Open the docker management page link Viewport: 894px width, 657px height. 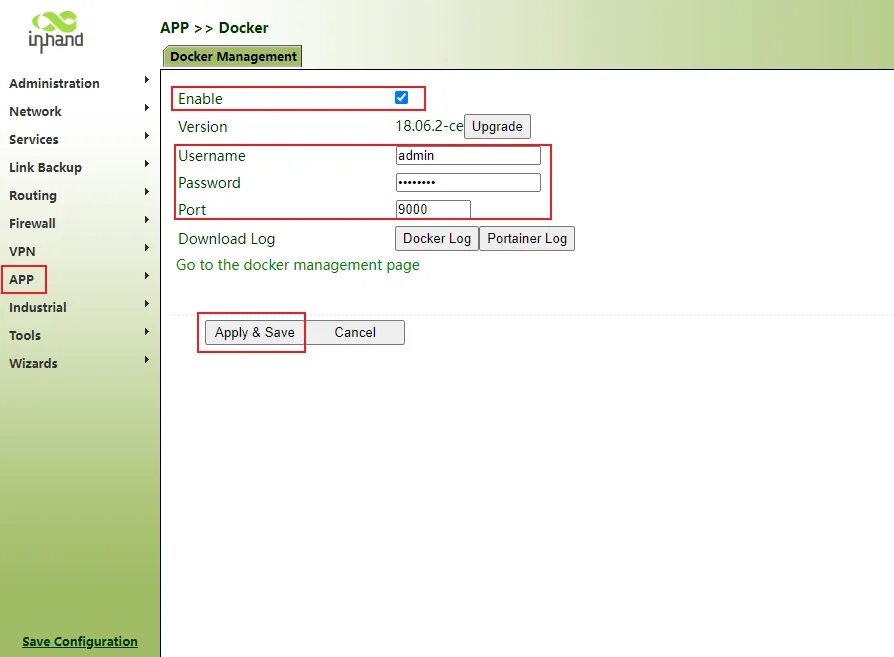pyautogui.click(x=298, y=265)
